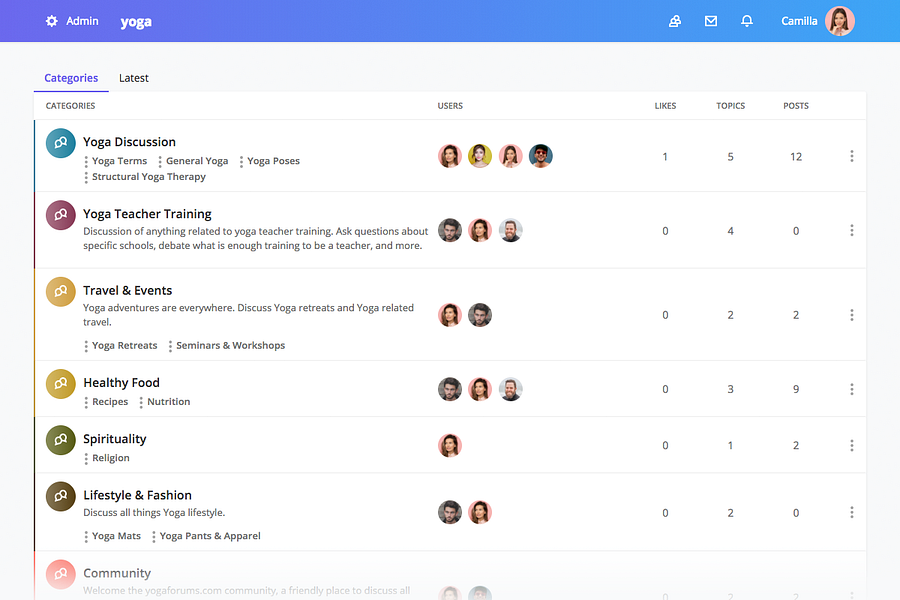Switch to the Categories tab
This screenshot has height=600, width=900.
71,78
